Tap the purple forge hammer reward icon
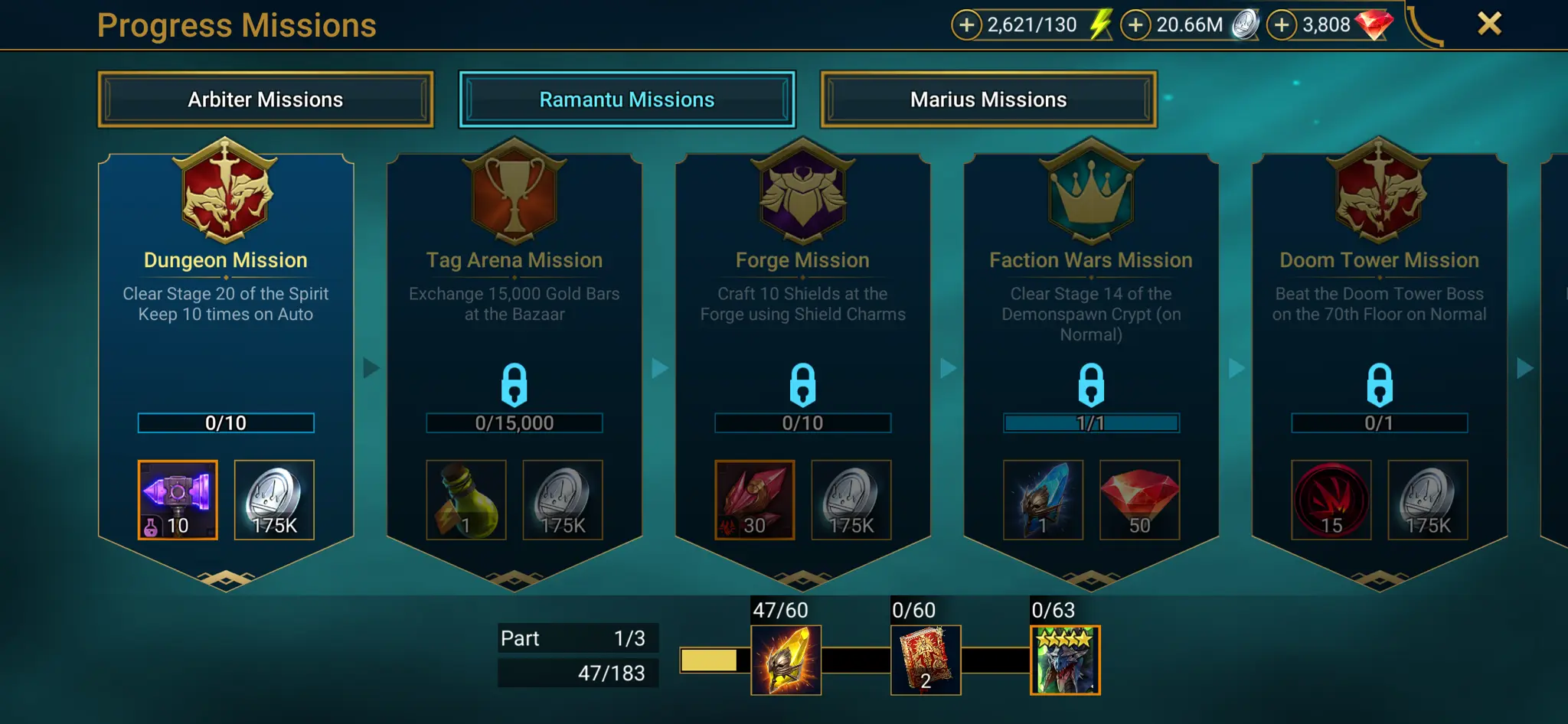The height and width of the screenshot is (724, 1568). (x=178, y=500)
